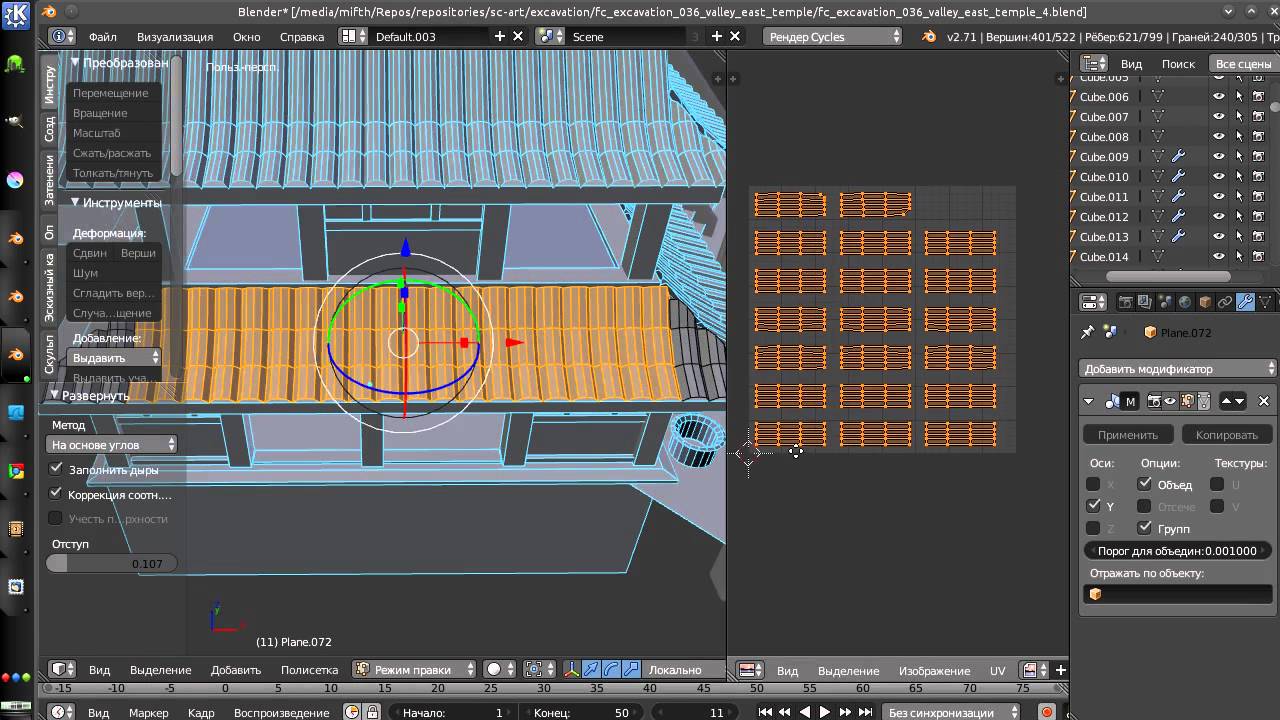
Task: Click the pin icon beside Plane.072
Action: (1089, 332)
